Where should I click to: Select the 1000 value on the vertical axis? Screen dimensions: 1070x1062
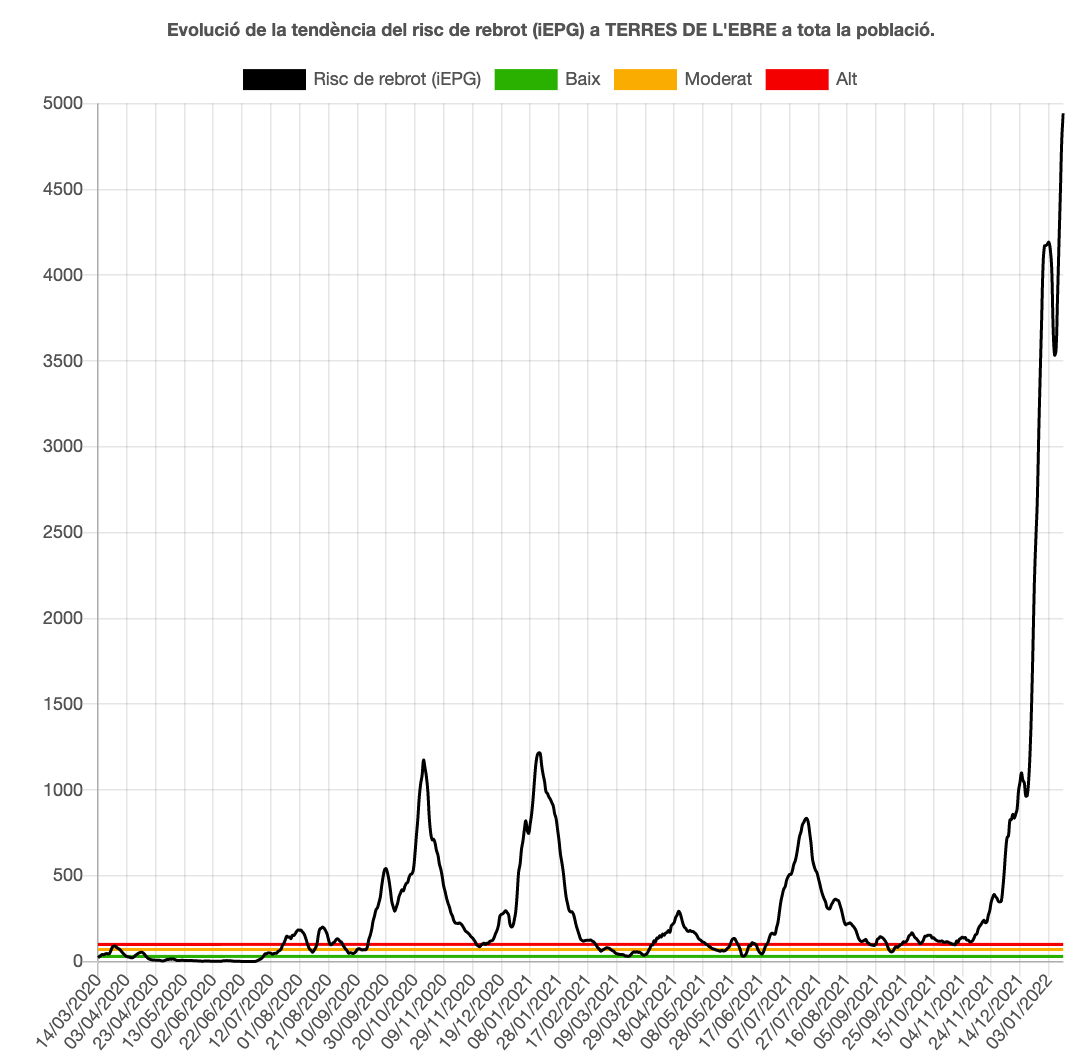pos(64,790)
